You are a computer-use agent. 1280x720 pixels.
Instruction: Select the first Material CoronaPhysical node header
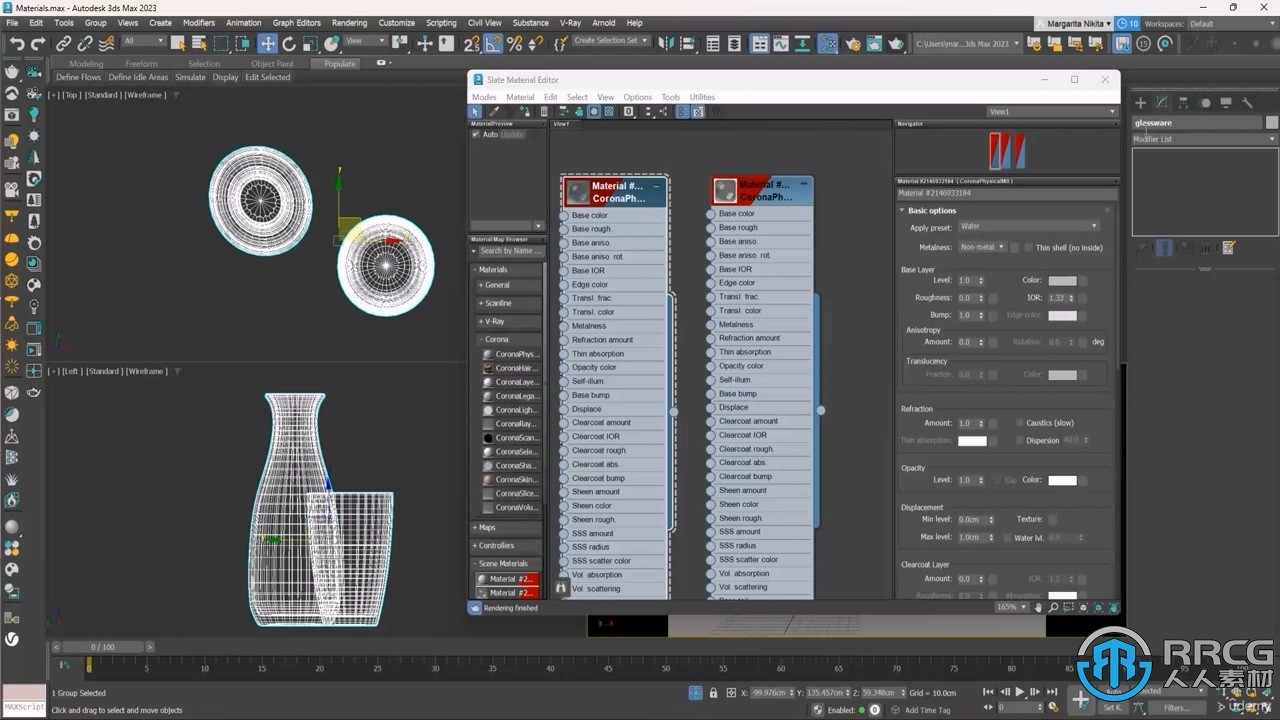(615, 192)
